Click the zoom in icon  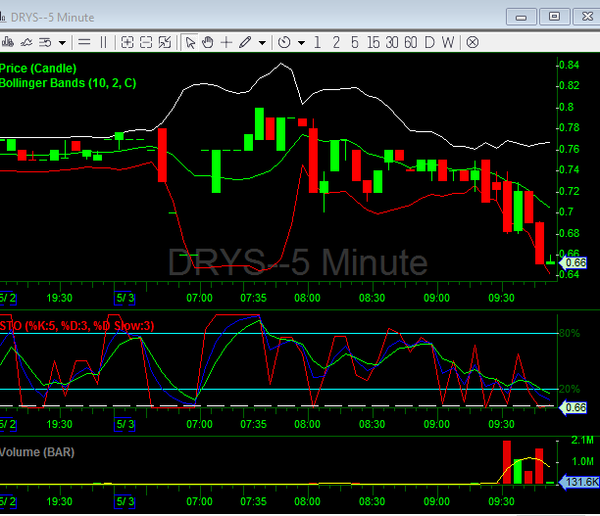[x=127, y=42]
